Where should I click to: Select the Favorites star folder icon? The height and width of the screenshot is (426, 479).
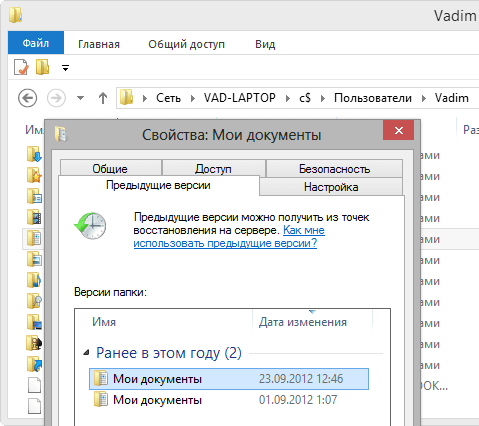34,175
